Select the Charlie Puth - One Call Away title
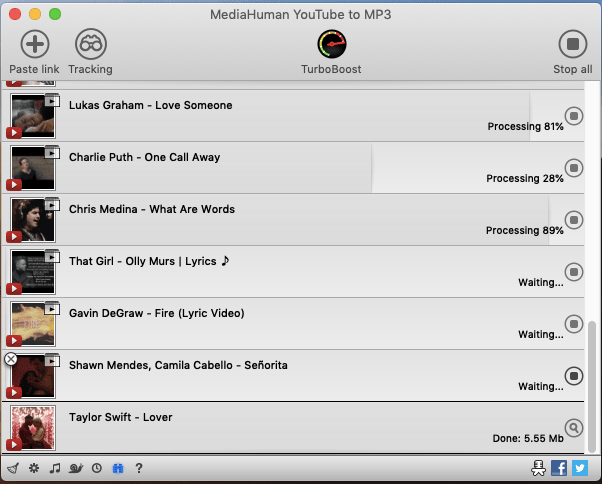The height and width of the screenshot is (484, 602). coord(145,157)
